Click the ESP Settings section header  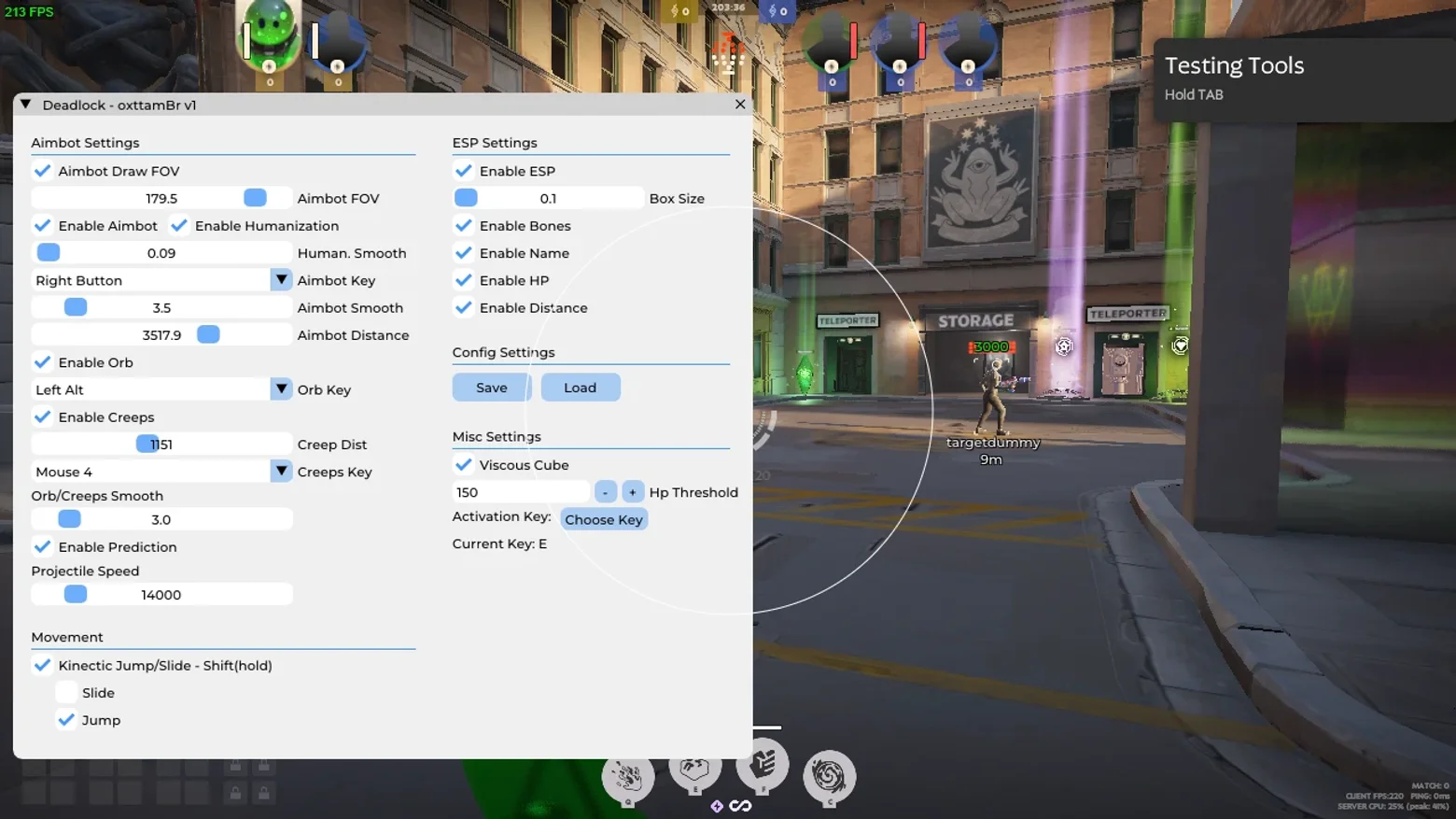point(495,143)
